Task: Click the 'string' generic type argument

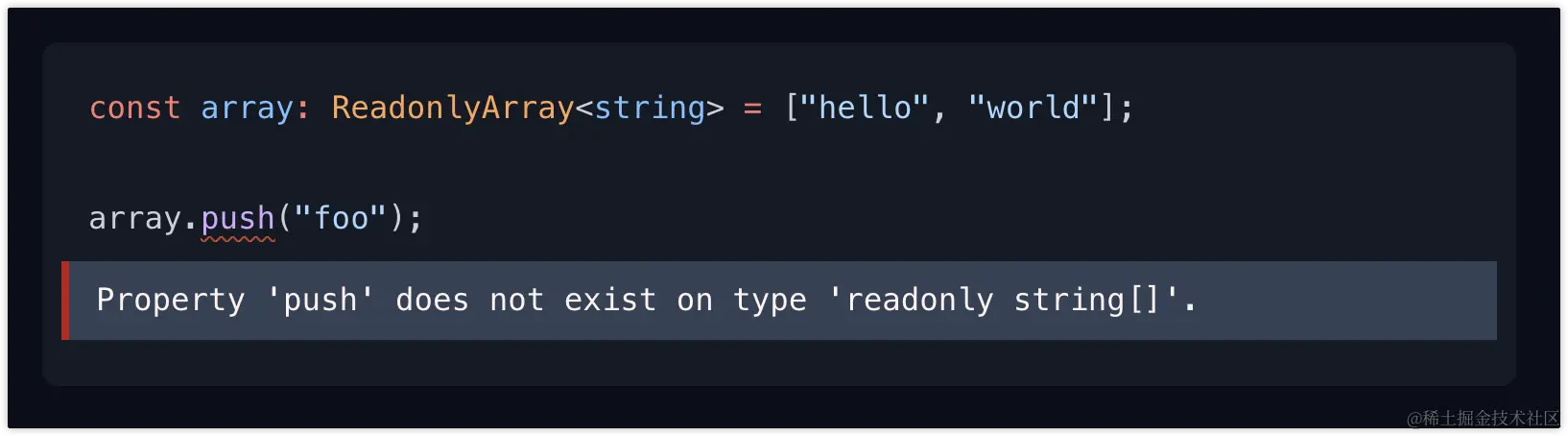Action: [x=650, y=109]
